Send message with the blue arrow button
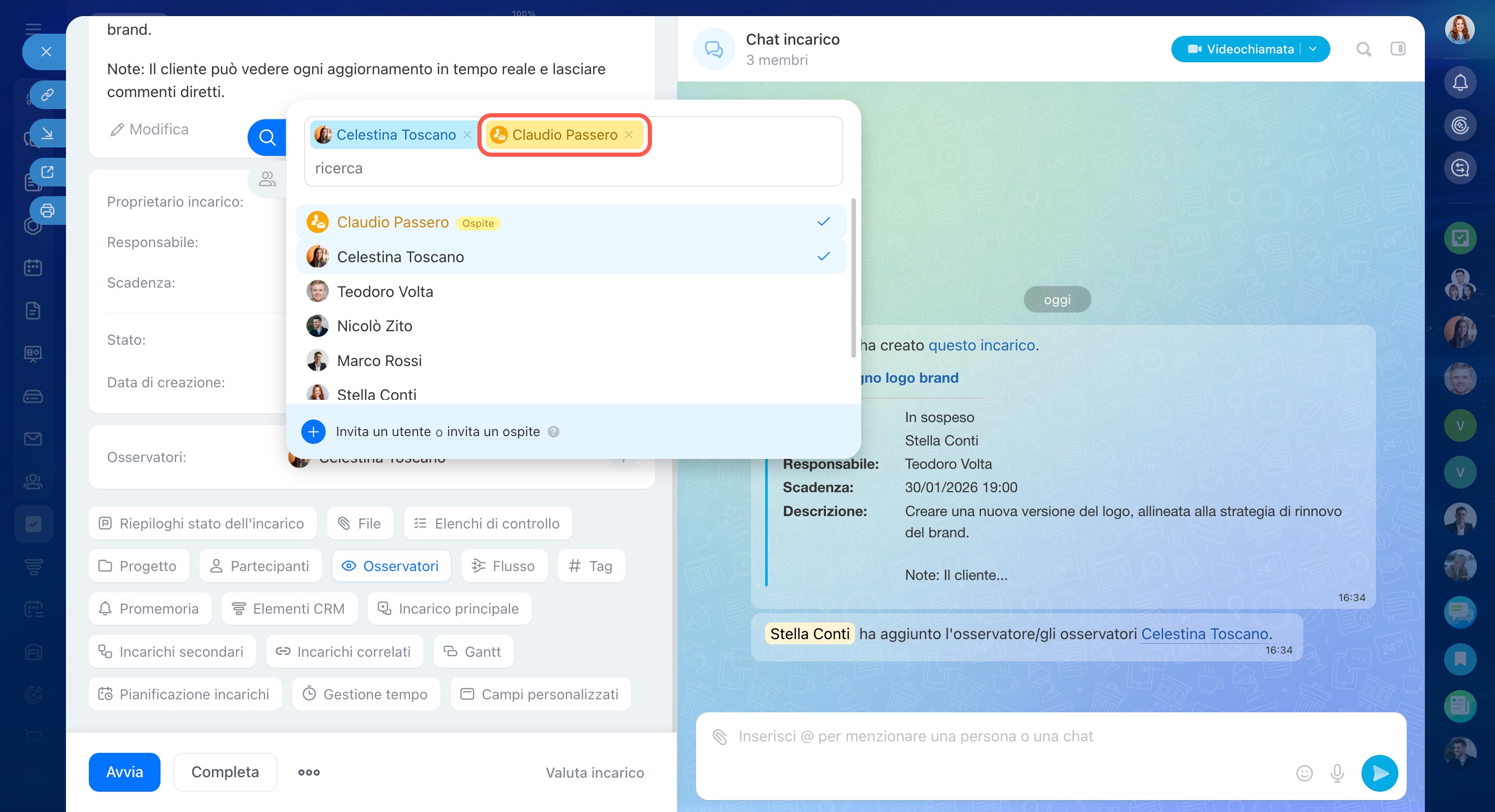This screenshot has width=1495, height=812. point(1379,773)
